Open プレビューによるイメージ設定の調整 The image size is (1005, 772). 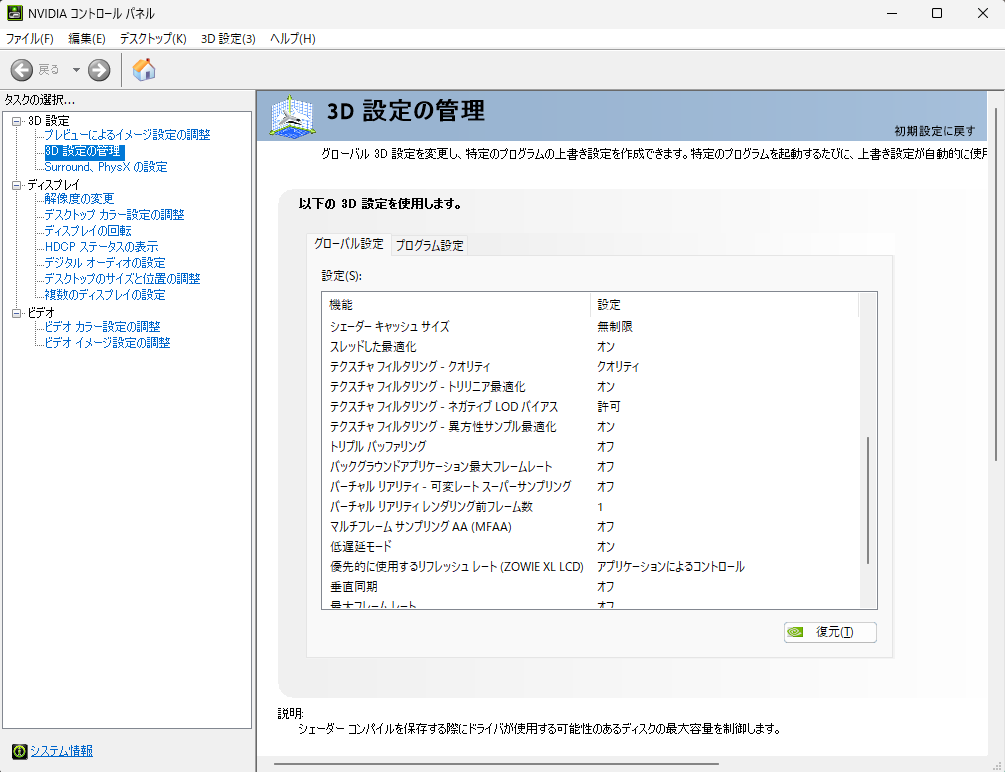[127, 135]
